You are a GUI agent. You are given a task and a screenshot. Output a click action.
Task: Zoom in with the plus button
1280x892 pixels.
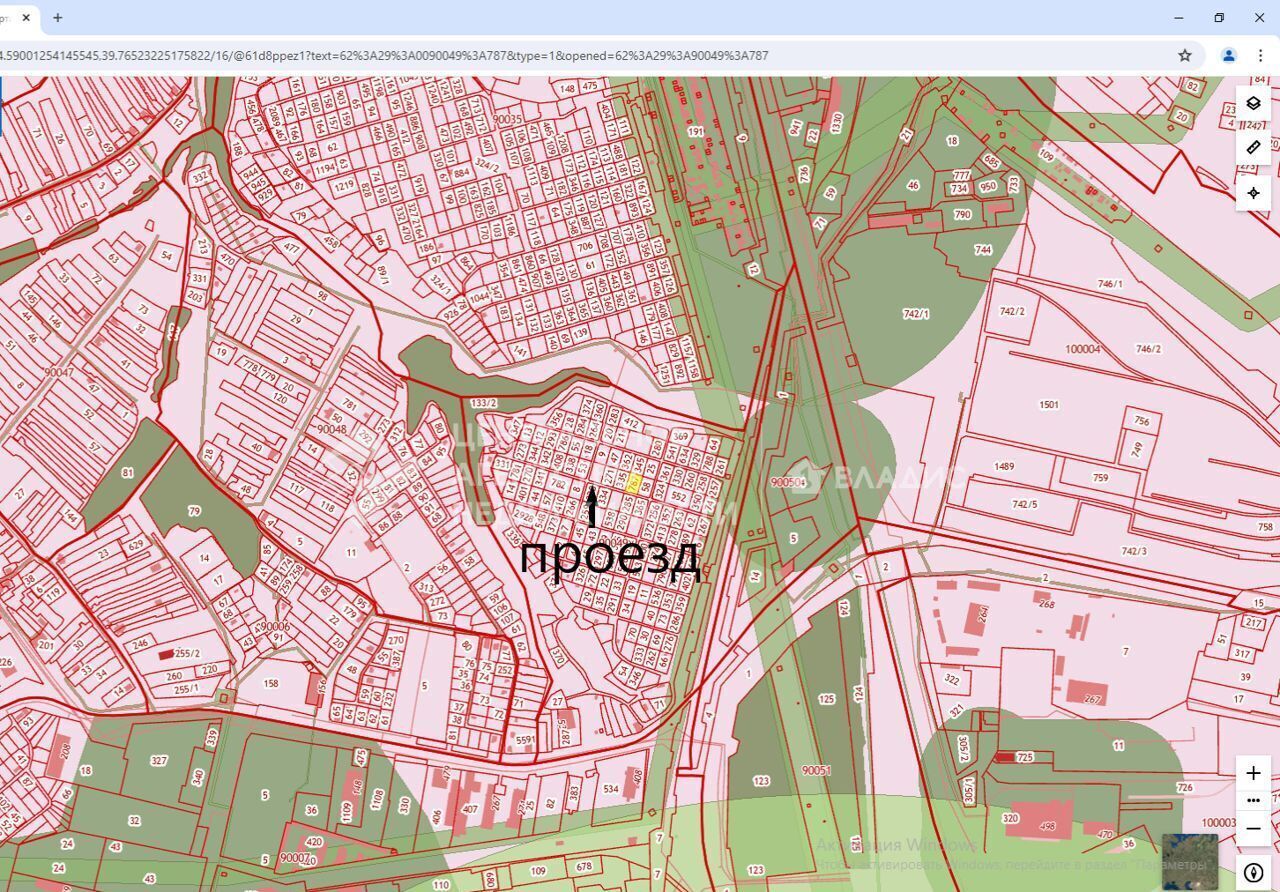(x=1253, y=773)
